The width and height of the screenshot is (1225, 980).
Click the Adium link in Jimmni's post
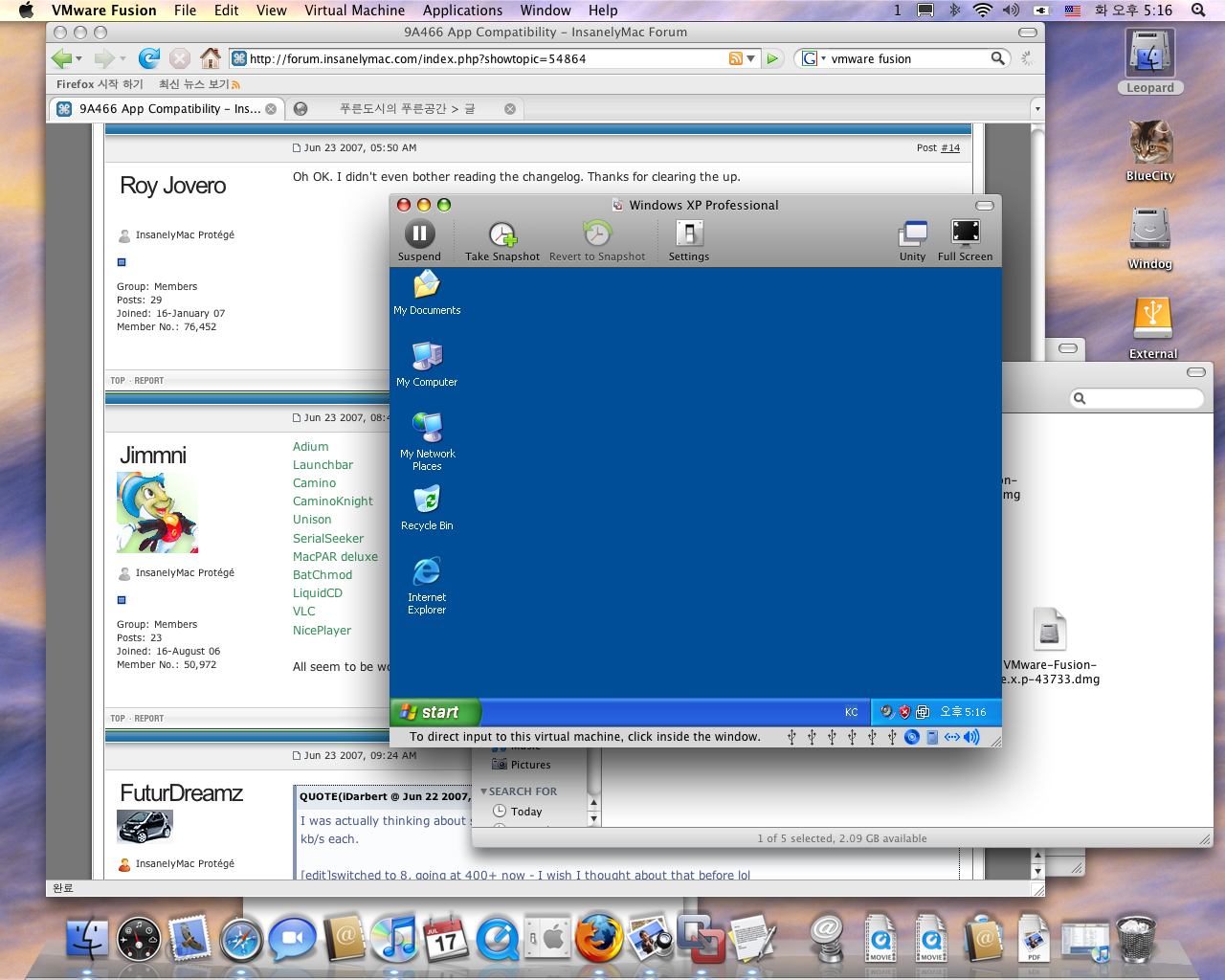(310, 447)
